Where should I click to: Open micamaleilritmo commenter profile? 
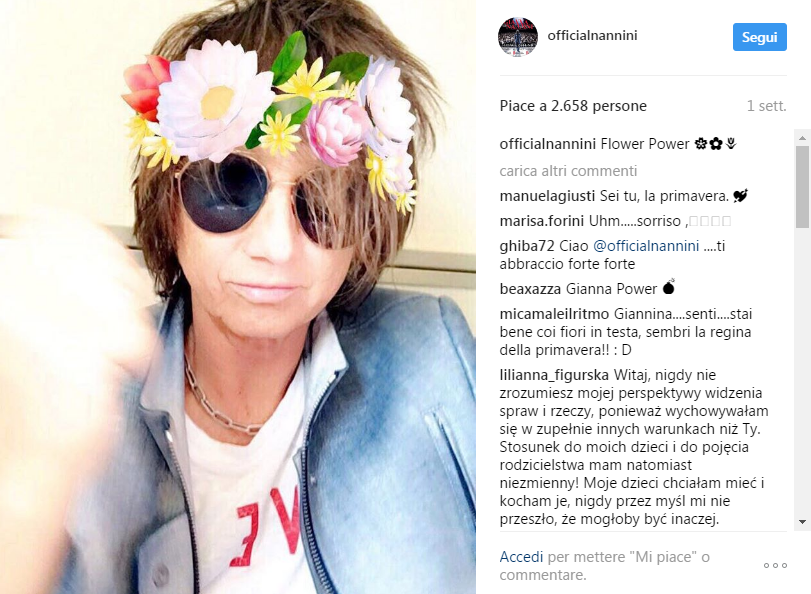(554, 314)
